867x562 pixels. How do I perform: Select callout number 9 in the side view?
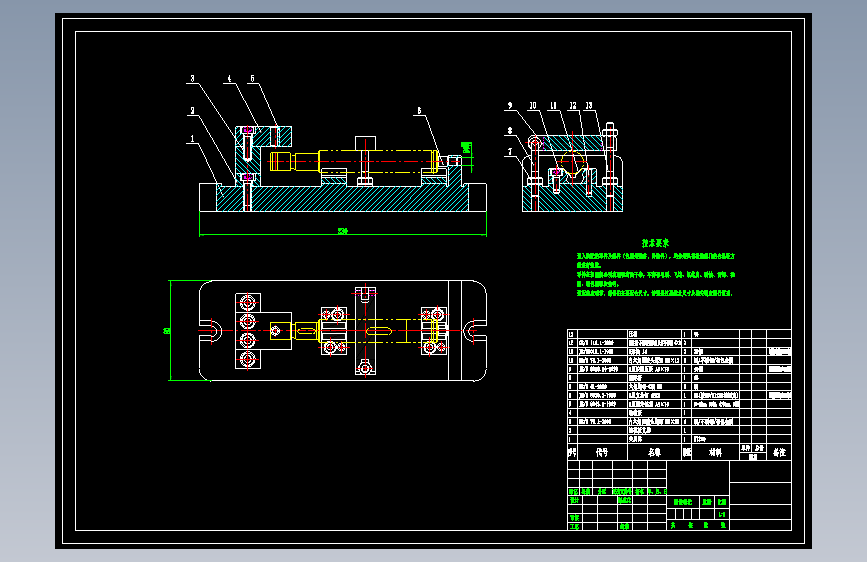[x=510, y=105]
